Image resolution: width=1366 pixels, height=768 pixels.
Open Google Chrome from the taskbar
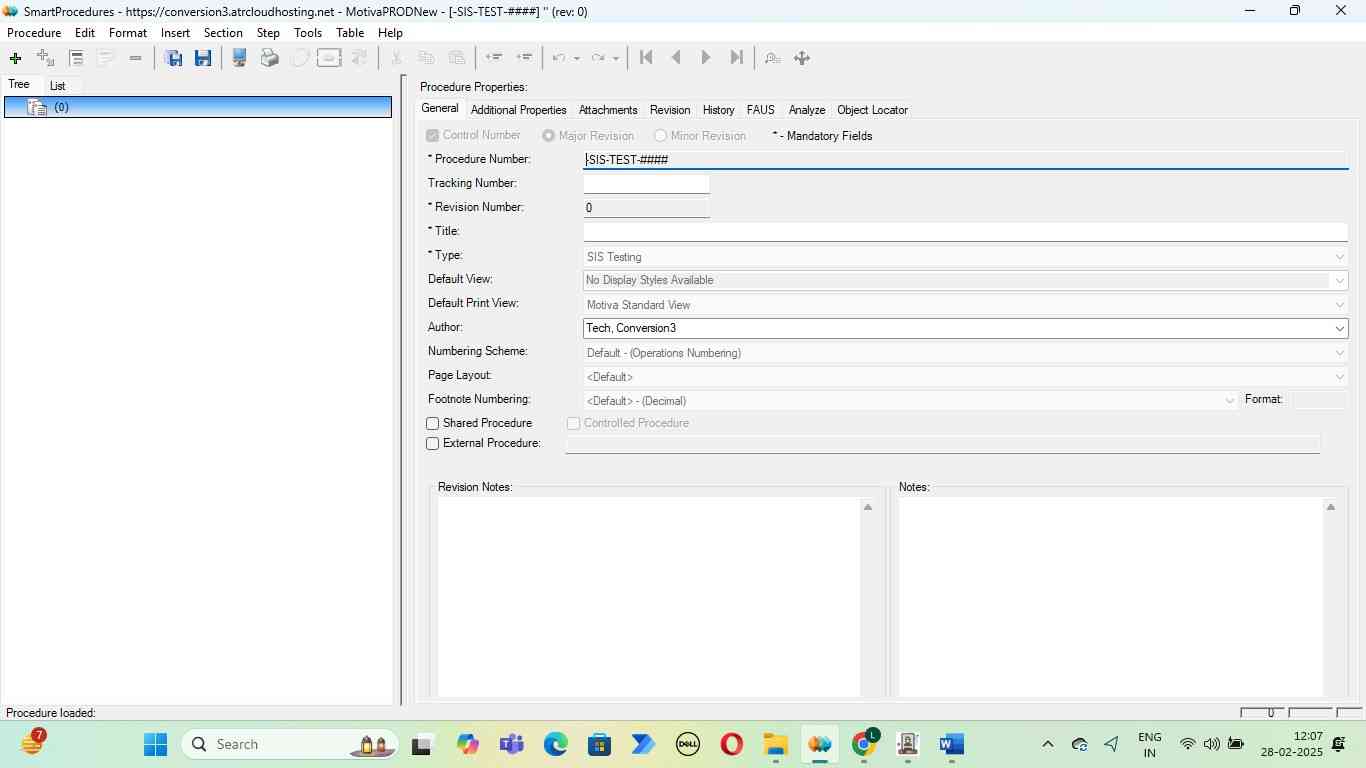click(864, 744)
